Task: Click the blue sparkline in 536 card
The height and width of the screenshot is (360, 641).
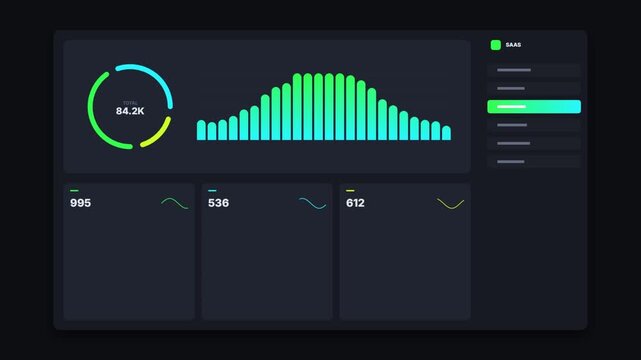Action: 313,203
